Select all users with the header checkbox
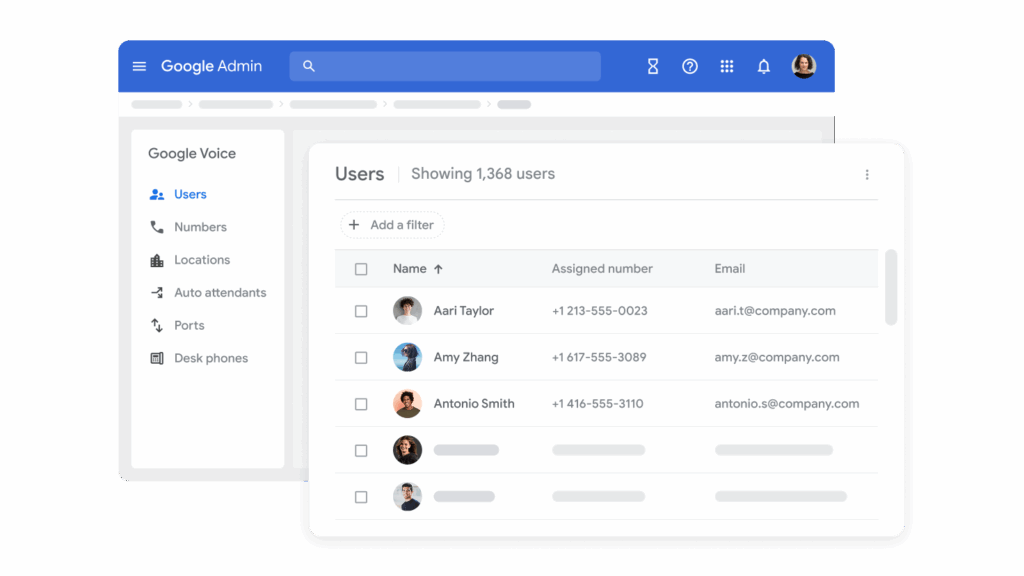The width and height of the screenshot is (1024, 576). (x=361, y=268)
